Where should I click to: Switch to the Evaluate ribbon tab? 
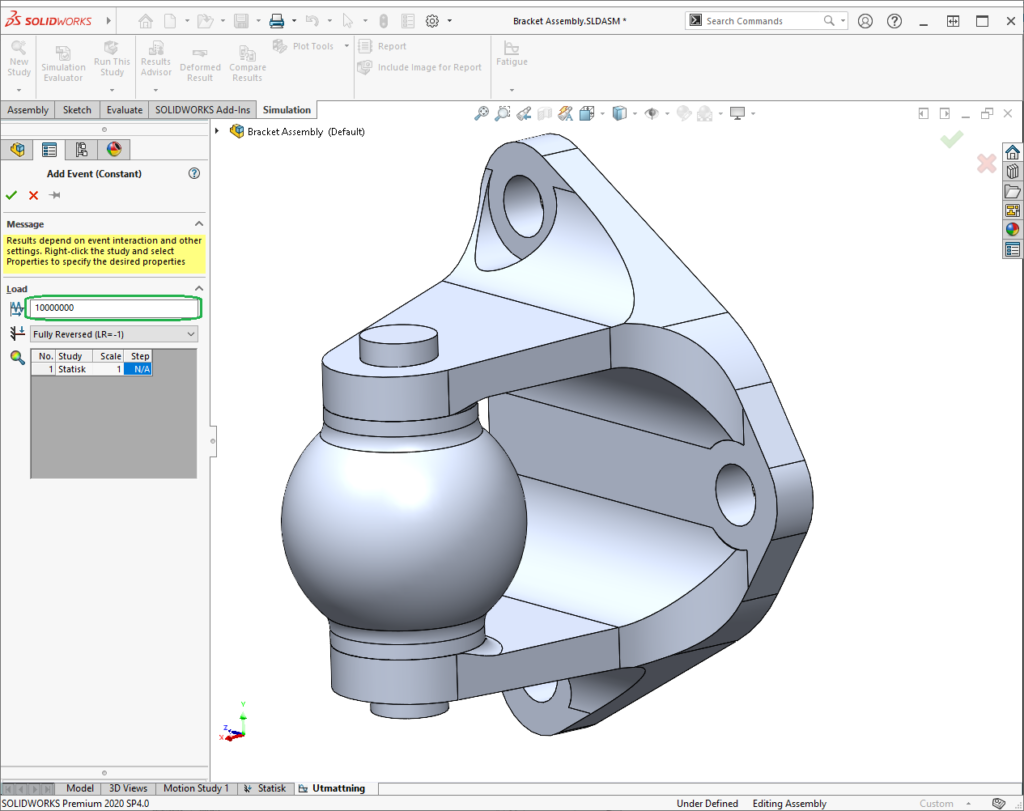[x=124, y=110]
